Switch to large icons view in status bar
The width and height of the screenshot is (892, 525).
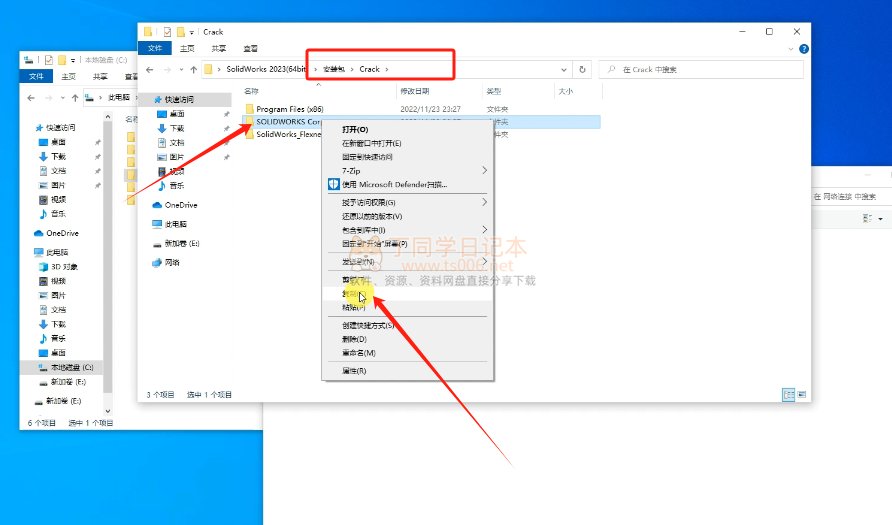point(802,394)
